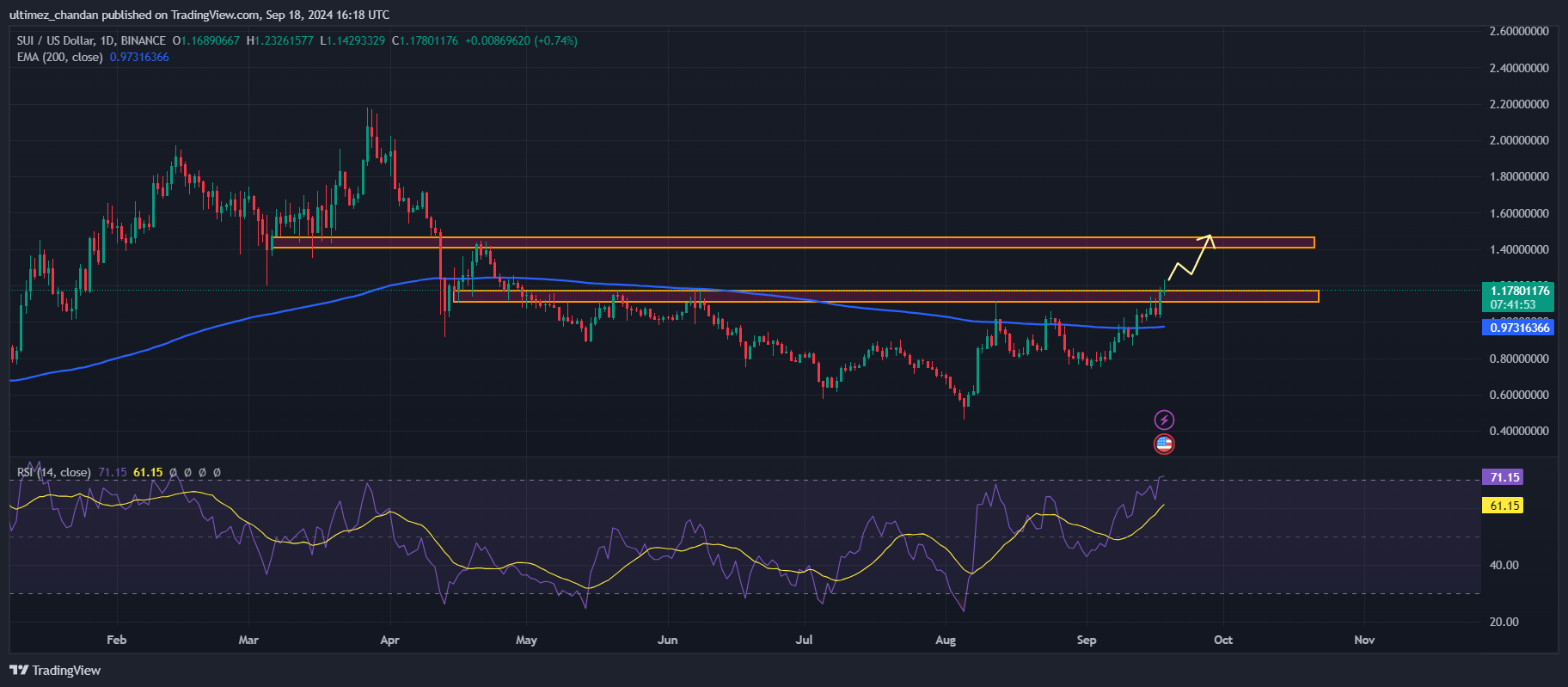This screenshot has width=1568, height=687.
Task: Click the ultimez_chandan published header text
Action: click(x=199, y=15)
